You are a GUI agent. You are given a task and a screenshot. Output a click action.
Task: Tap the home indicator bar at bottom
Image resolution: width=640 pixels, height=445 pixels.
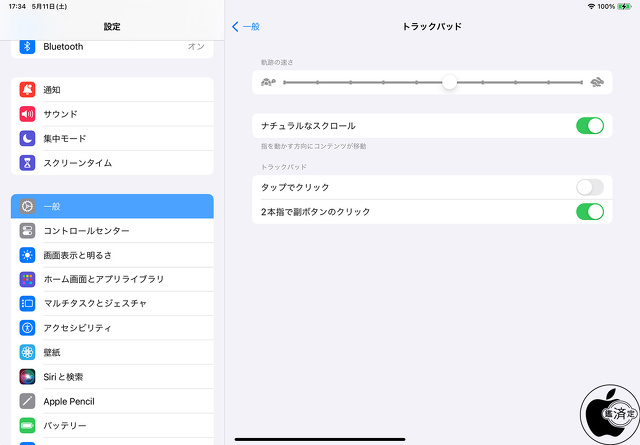[320, 439]
